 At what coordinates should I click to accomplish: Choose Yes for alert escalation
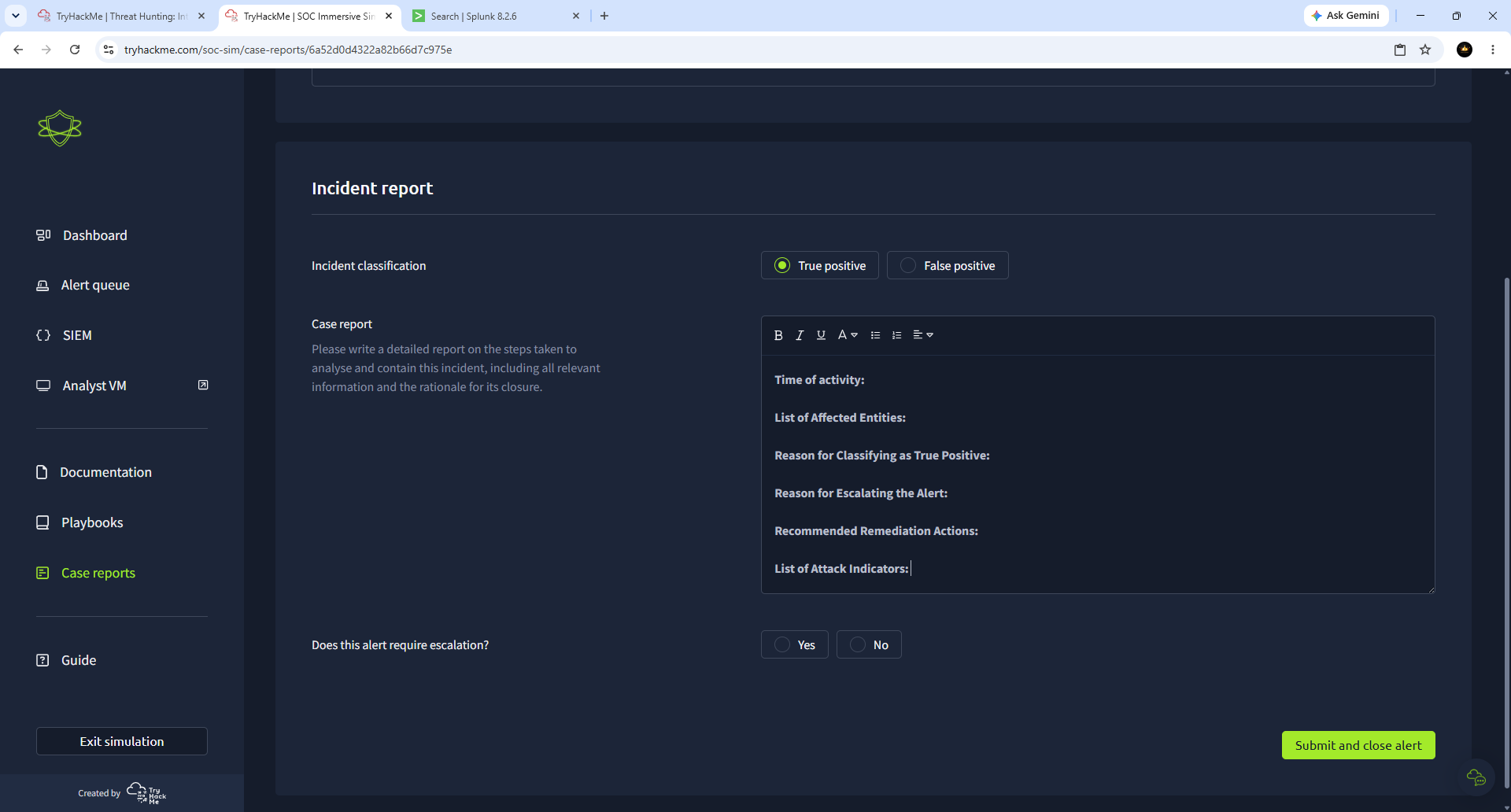point(794,644)
